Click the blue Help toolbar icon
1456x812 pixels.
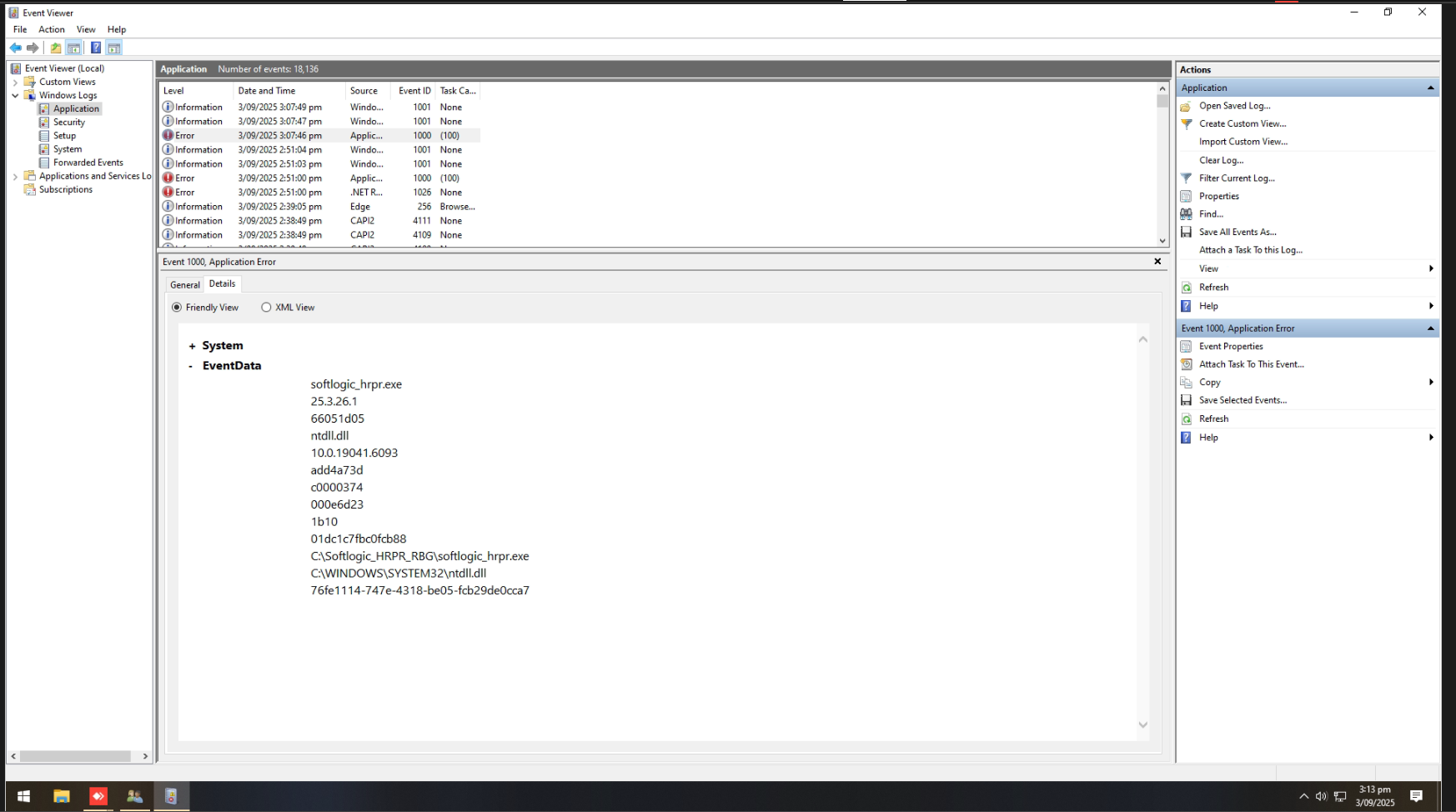click(96, 48)
